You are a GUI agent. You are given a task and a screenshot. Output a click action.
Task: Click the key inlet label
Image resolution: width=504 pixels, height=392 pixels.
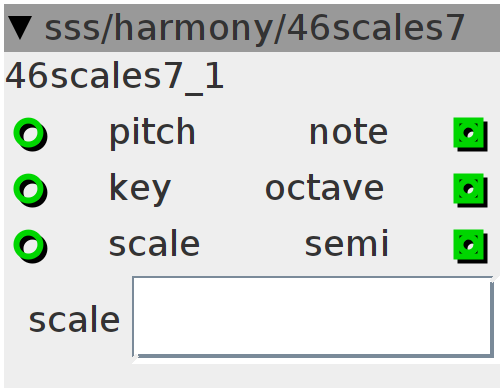click(140, 189)
